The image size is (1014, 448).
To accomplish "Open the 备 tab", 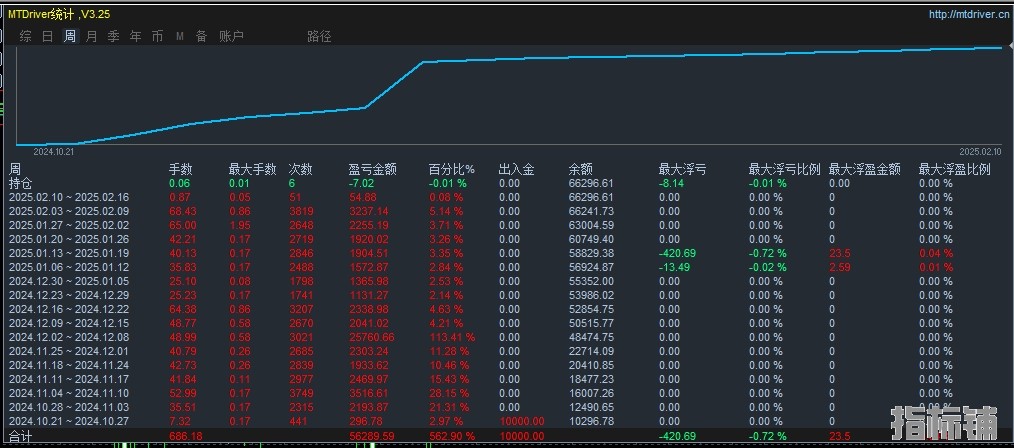I will [201, 36].
